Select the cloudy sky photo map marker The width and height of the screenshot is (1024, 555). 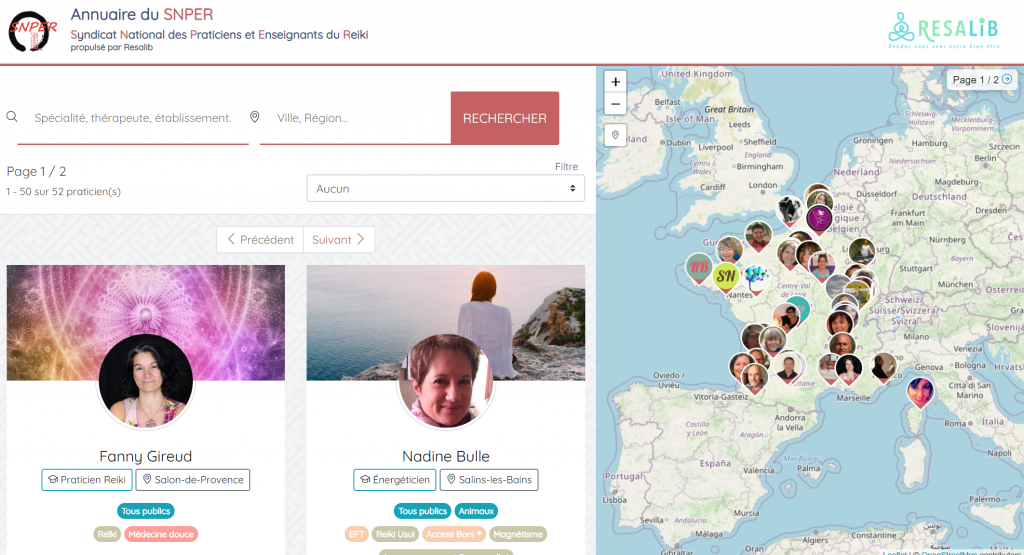[x=838, y=287]
